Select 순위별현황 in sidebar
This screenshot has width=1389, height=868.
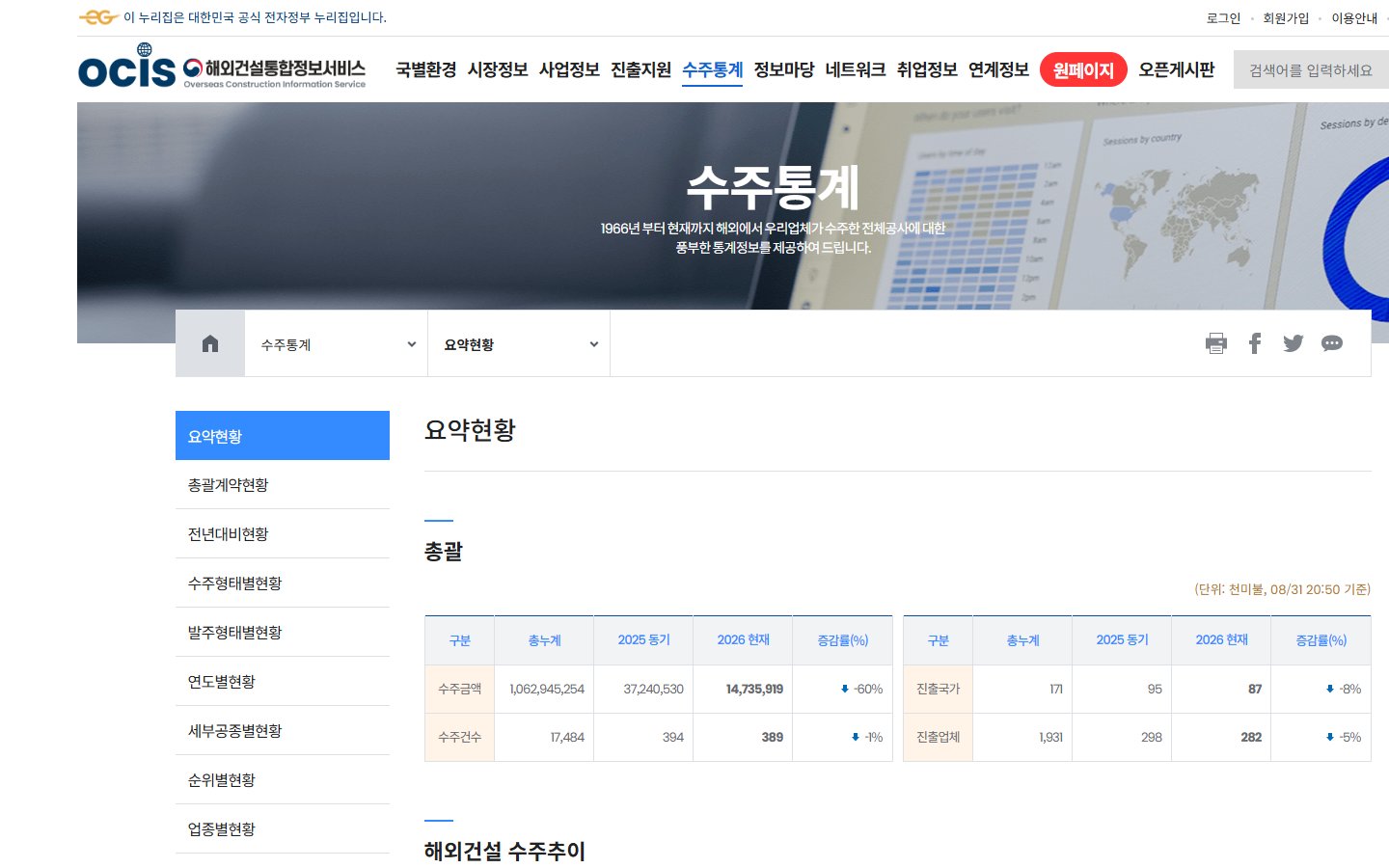coord(283,780)
